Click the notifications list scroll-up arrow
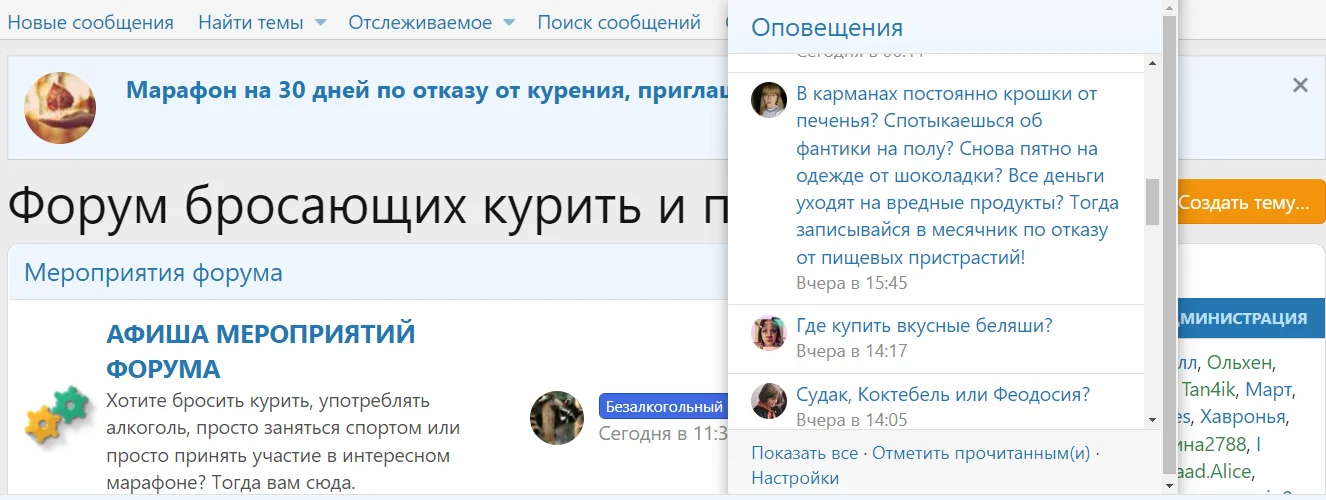Image resolution: width=1326 pixels, height=500 pixels. (1152, 62)
